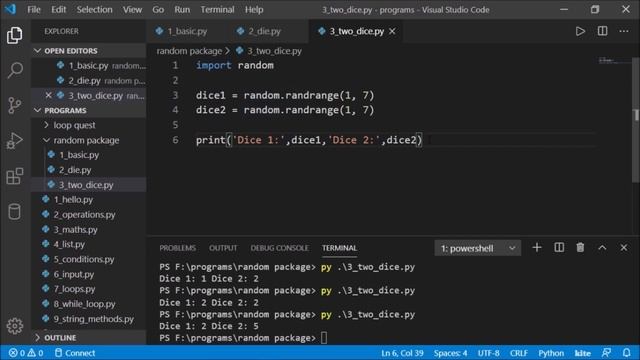Open the Extensions view
Image resolution: width=640 pixels, height=360 pixels.
15,176
